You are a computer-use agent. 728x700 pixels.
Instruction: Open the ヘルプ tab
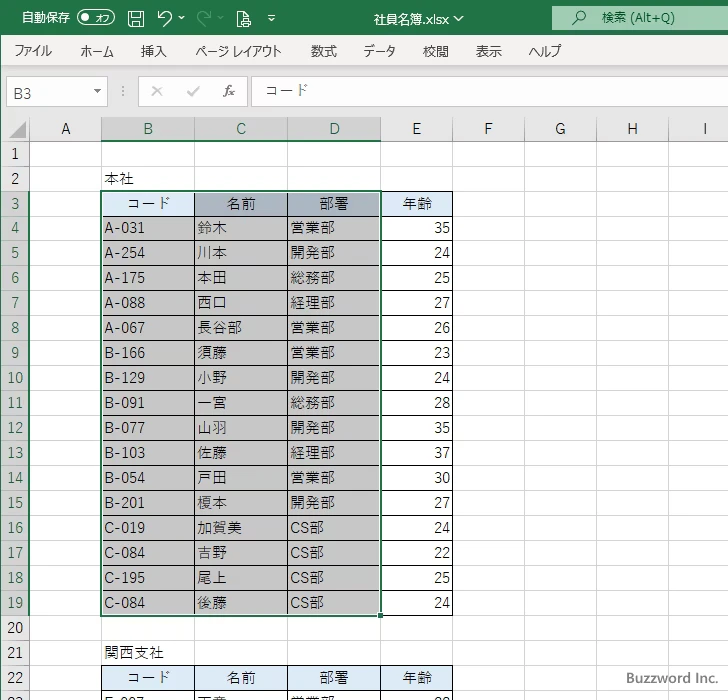(x=545, y=51)
